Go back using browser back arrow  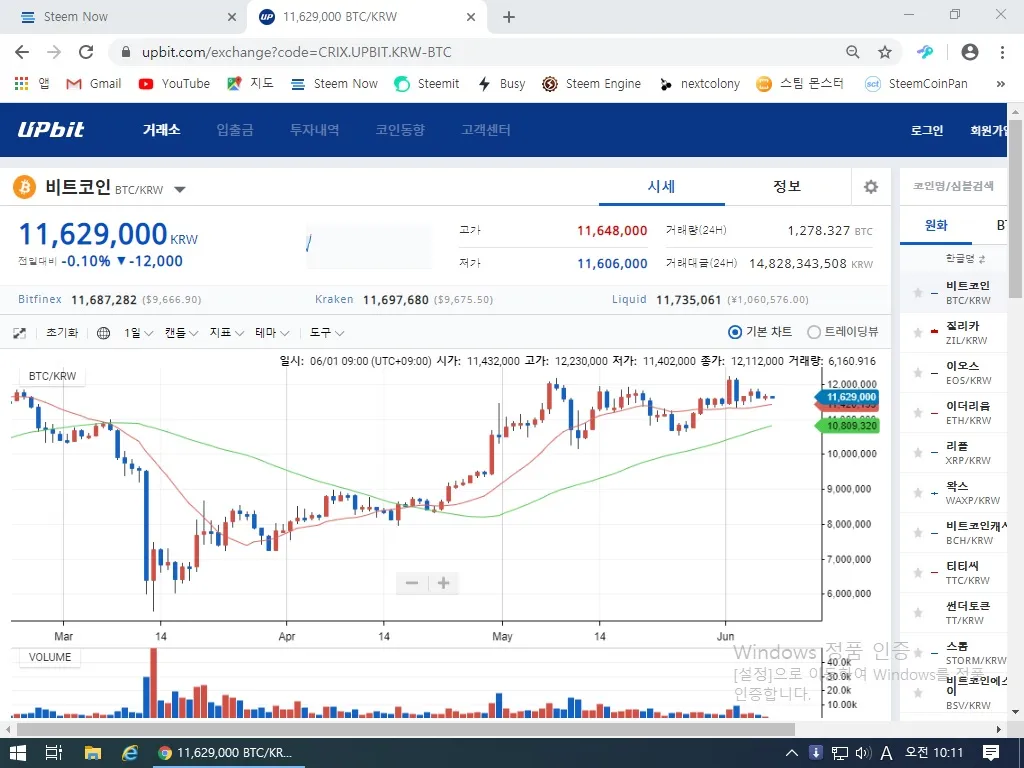pos(22,52)
